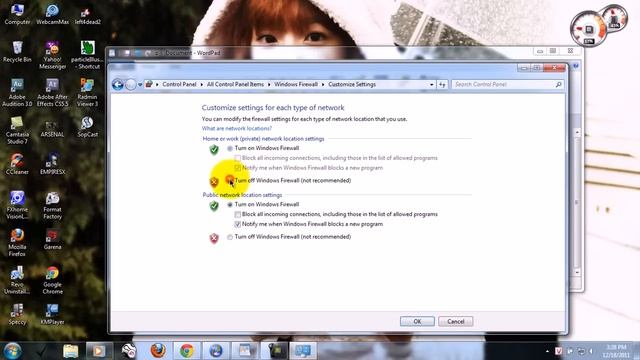Launch SopCast desktop icon
The image size is (640, 360).
click(x=87, y=127)
